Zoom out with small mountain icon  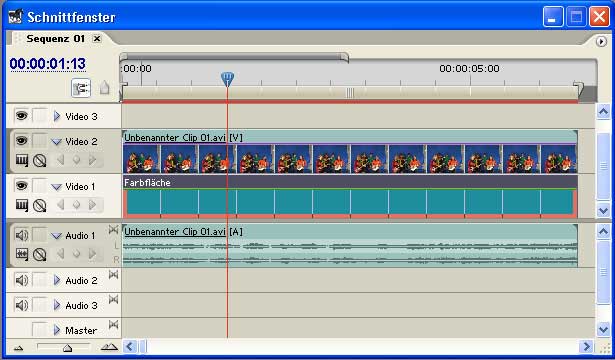(x=18, y=347)
